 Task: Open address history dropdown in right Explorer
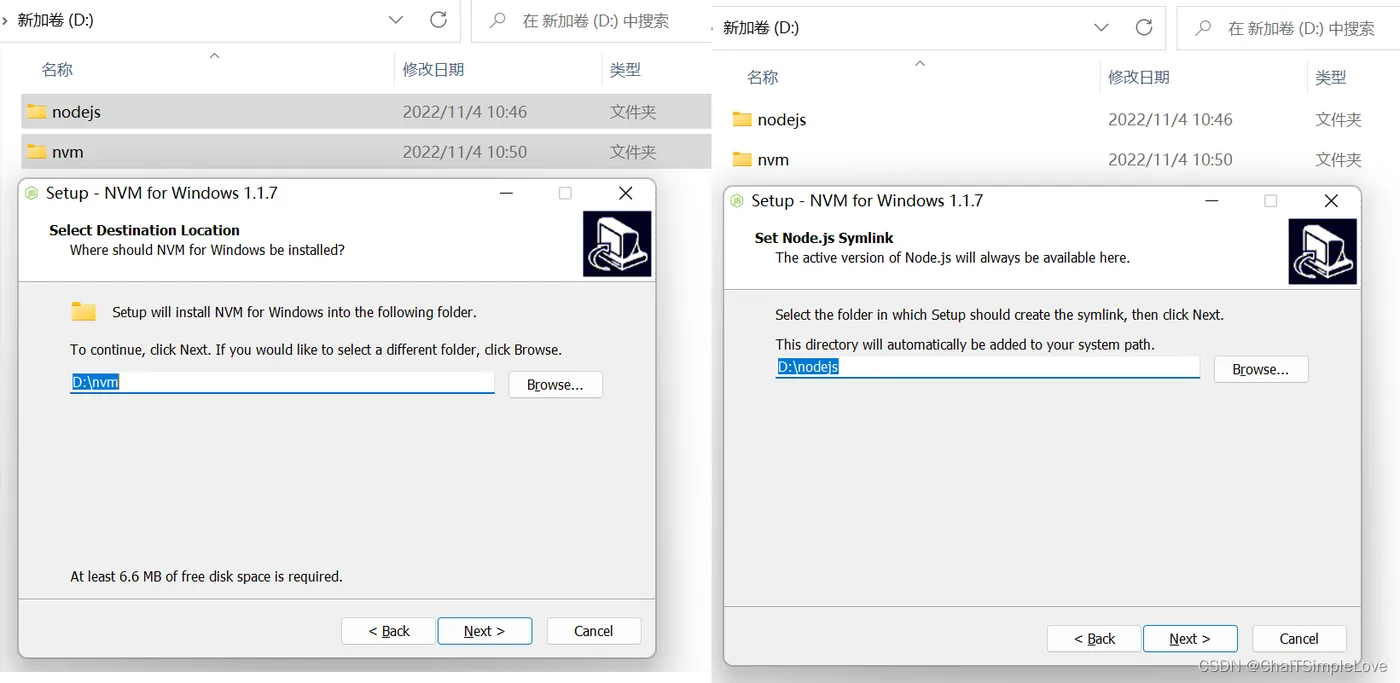[1102, 28]
